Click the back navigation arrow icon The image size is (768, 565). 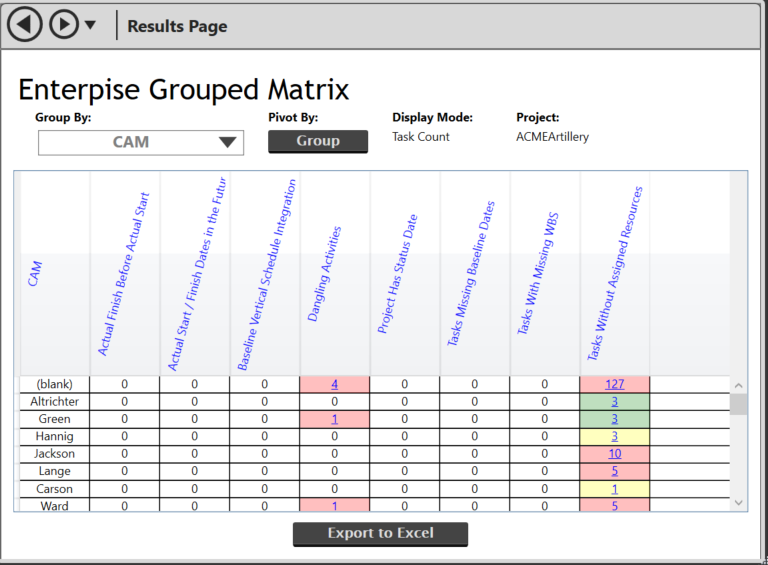[x=24, y=24]
